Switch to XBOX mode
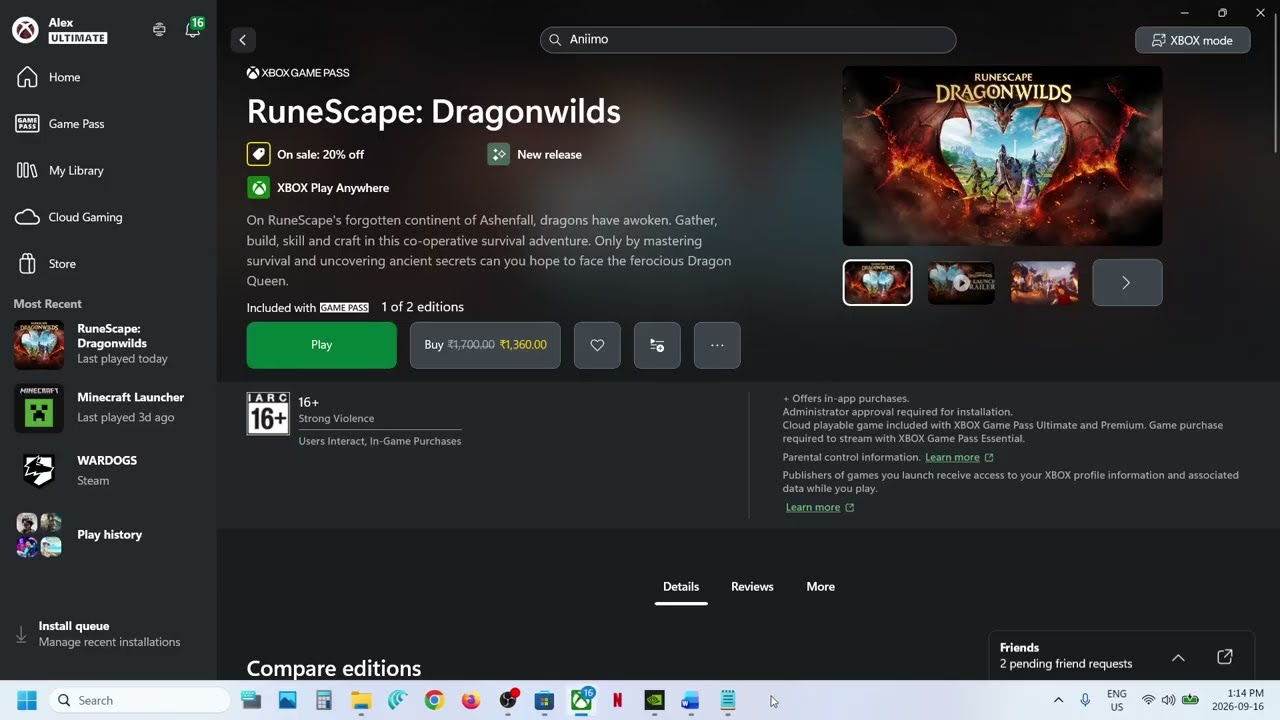 (1192, 40)
